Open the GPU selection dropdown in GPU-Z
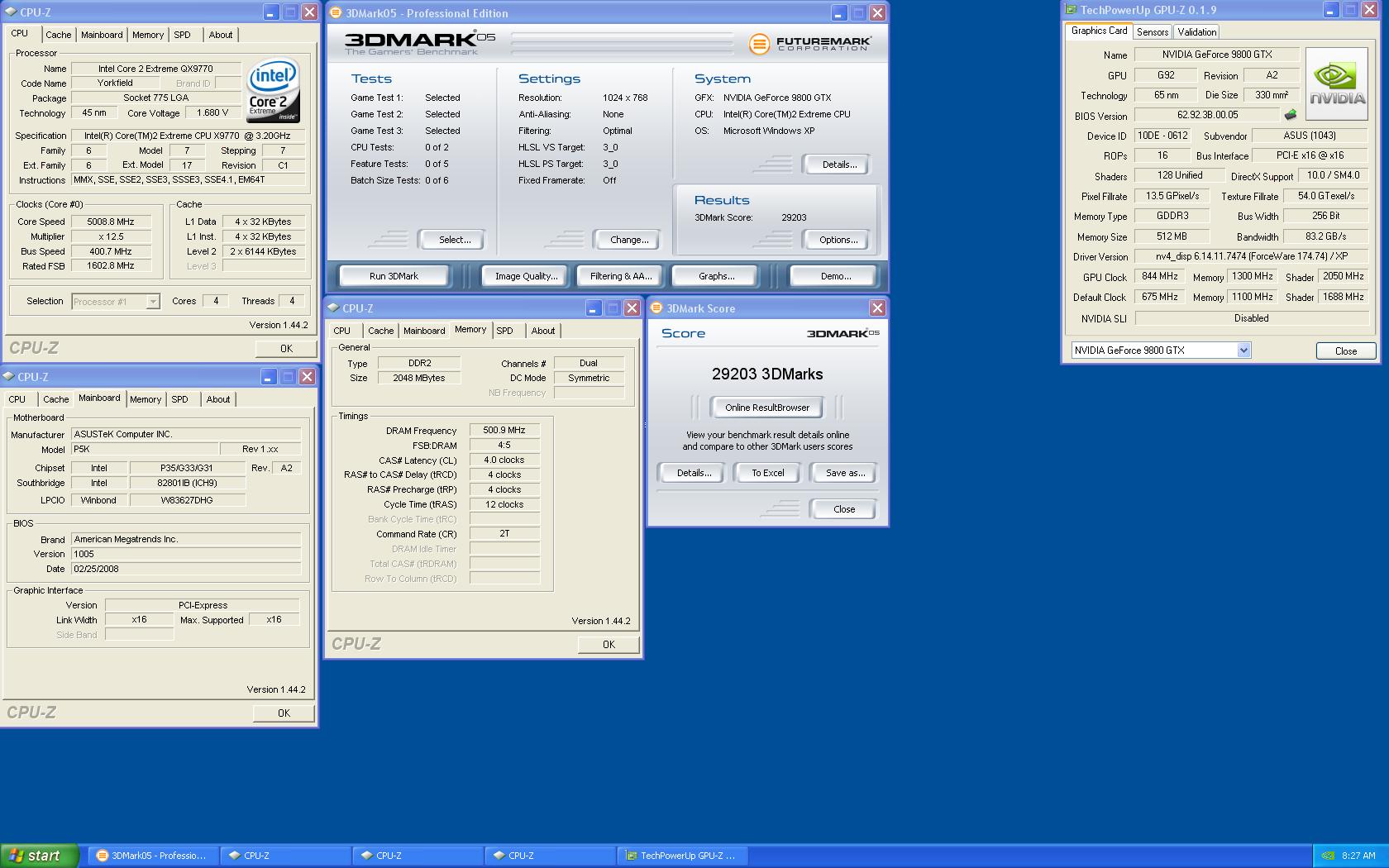Image resolution: width=1389 pixels, height=868 pixels. 1243,351
